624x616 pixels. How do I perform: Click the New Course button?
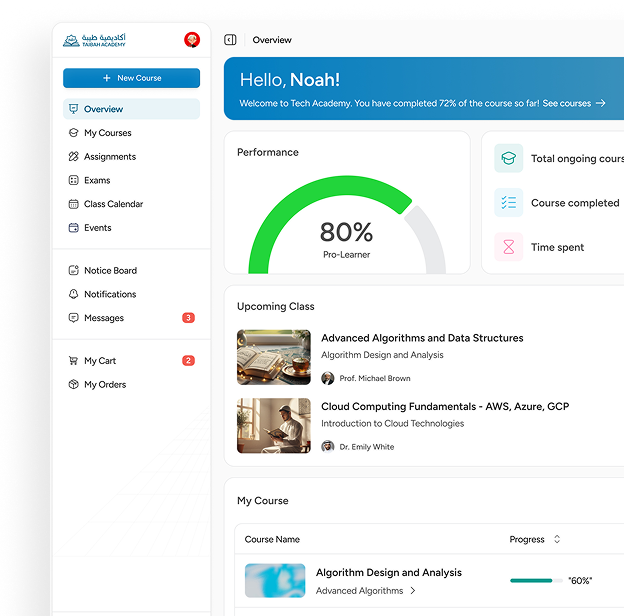coord(131,78)
